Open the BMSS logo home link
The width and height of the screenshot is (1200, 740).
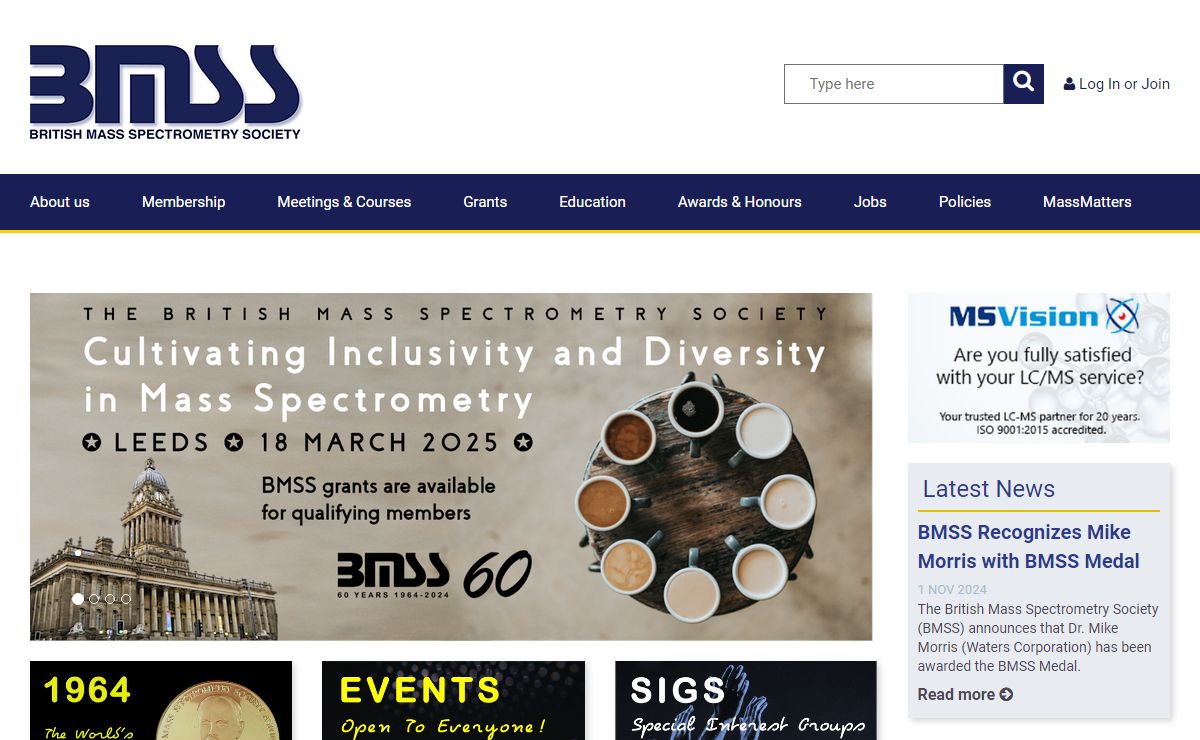[165, 92]
